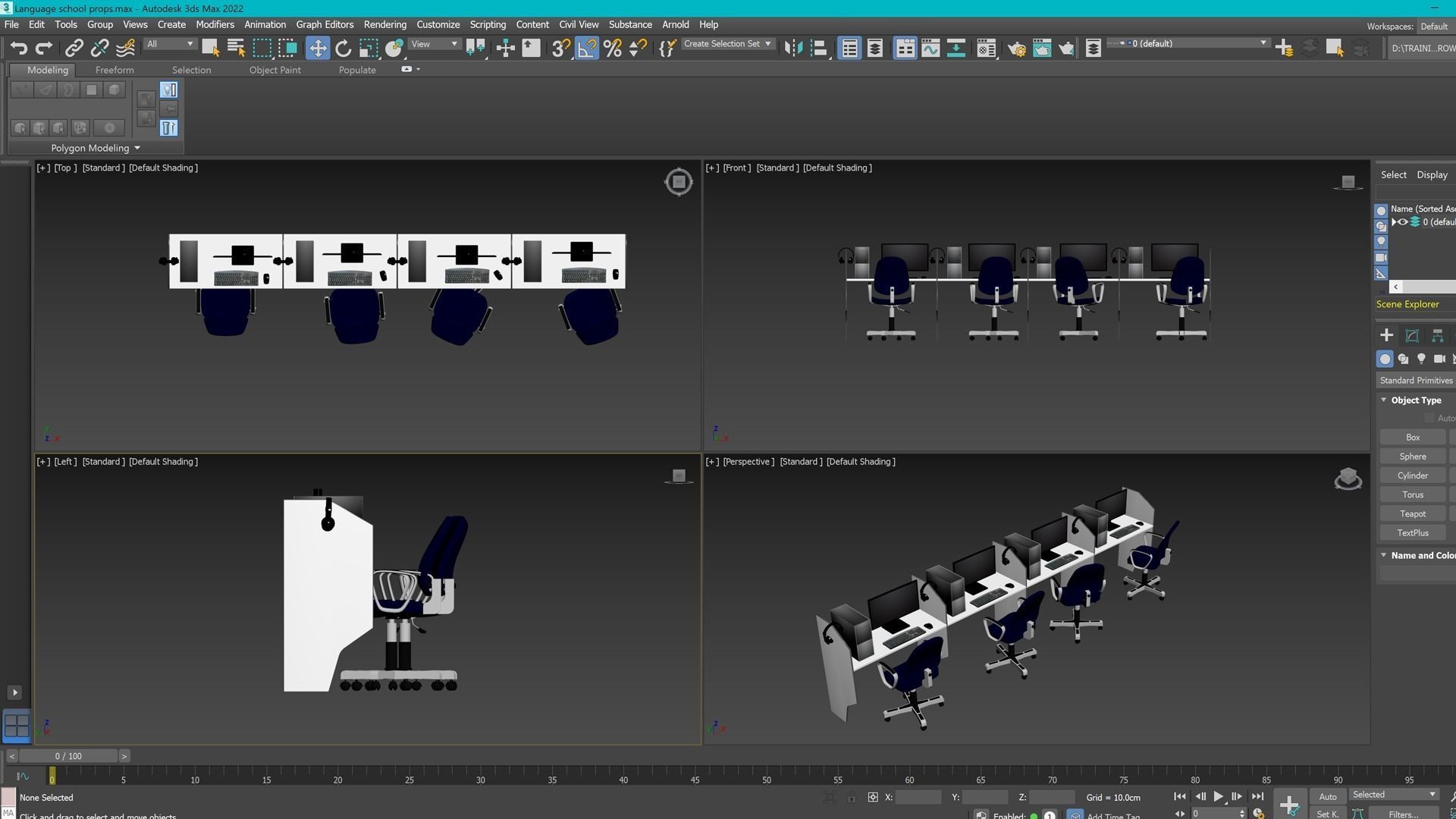Collapse the Object Type rollout

click(1383, 400)
